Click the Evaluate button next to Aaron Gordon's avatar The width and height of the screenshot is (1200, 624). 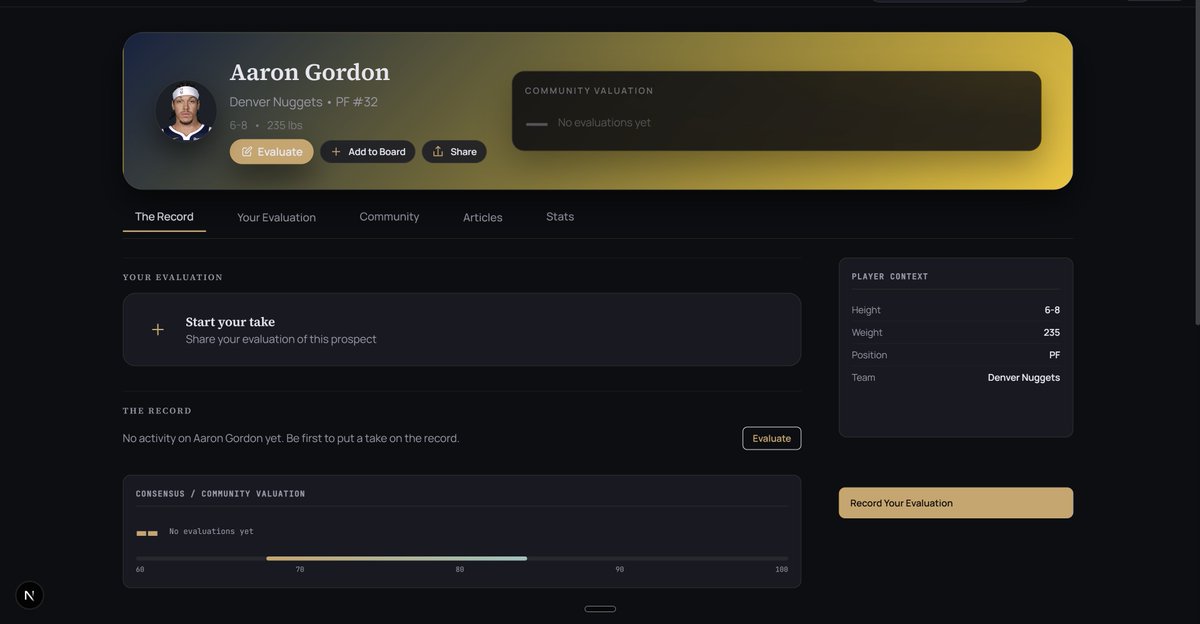271,152
